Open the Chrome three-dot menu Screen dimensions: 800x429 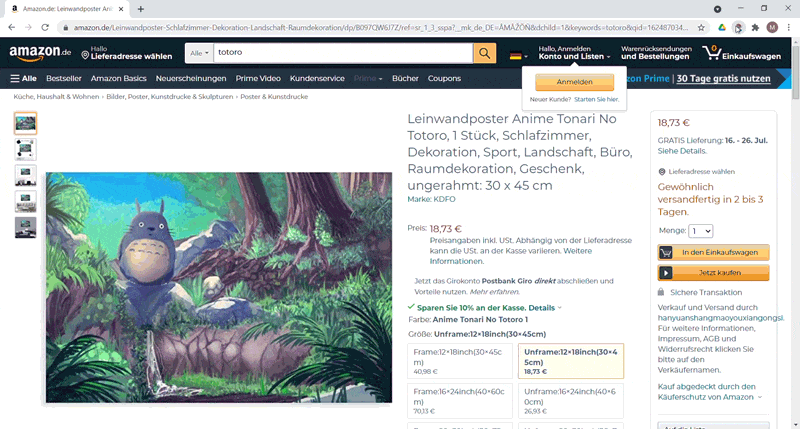(x=789, y=28)
